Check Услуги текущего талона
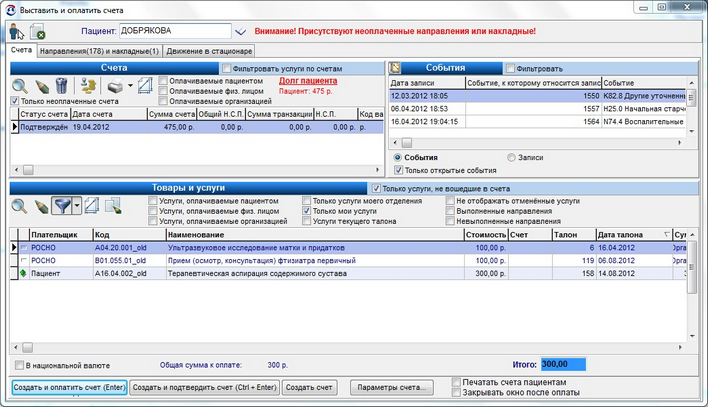The height and width of the screenshot is (407, 708). coord(307,221)
